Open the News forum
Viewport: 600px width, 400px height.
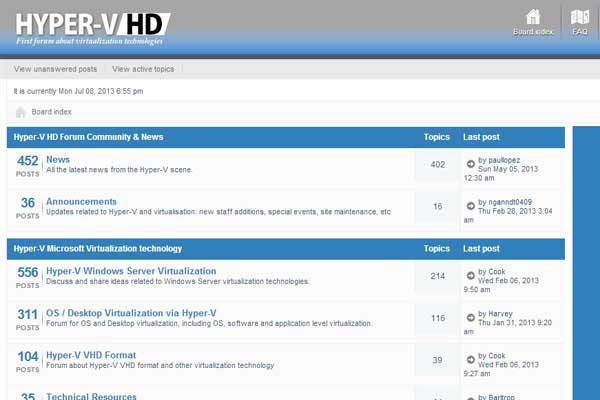point(58,160)
